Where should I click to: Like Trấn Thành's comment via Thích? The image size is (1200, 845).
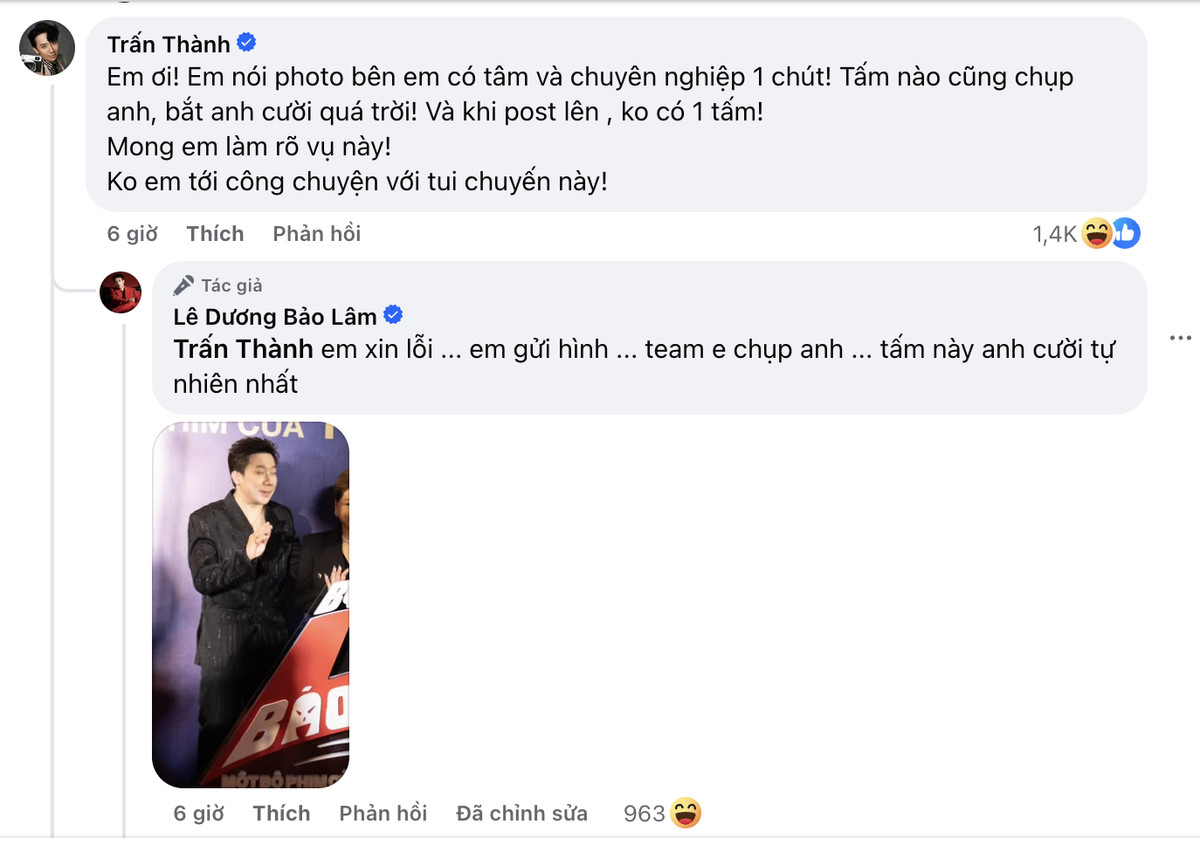tap(215, 234)
